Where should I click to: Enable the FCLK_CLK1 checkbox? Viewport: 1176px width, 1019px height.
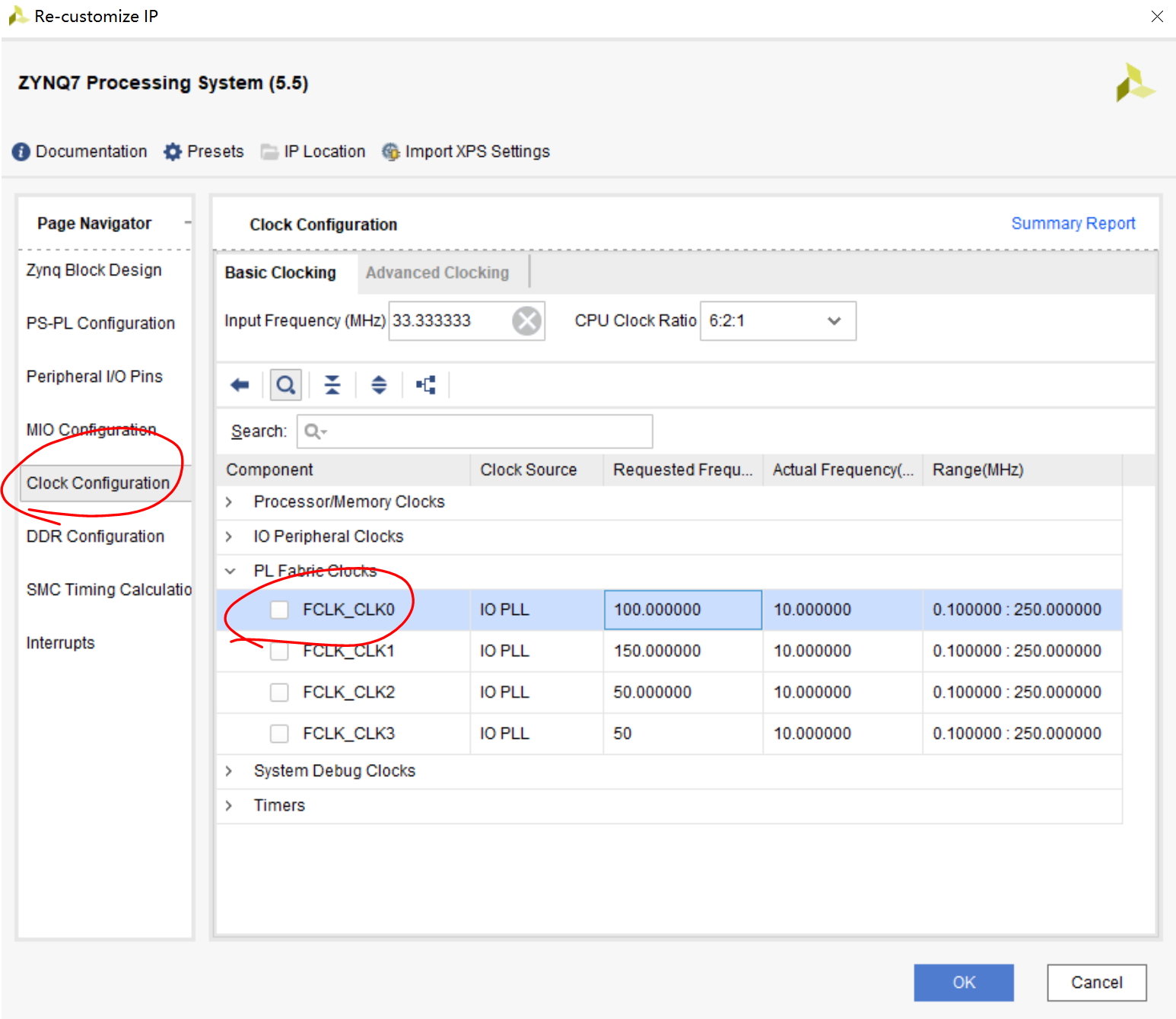[x=280, y=651]
